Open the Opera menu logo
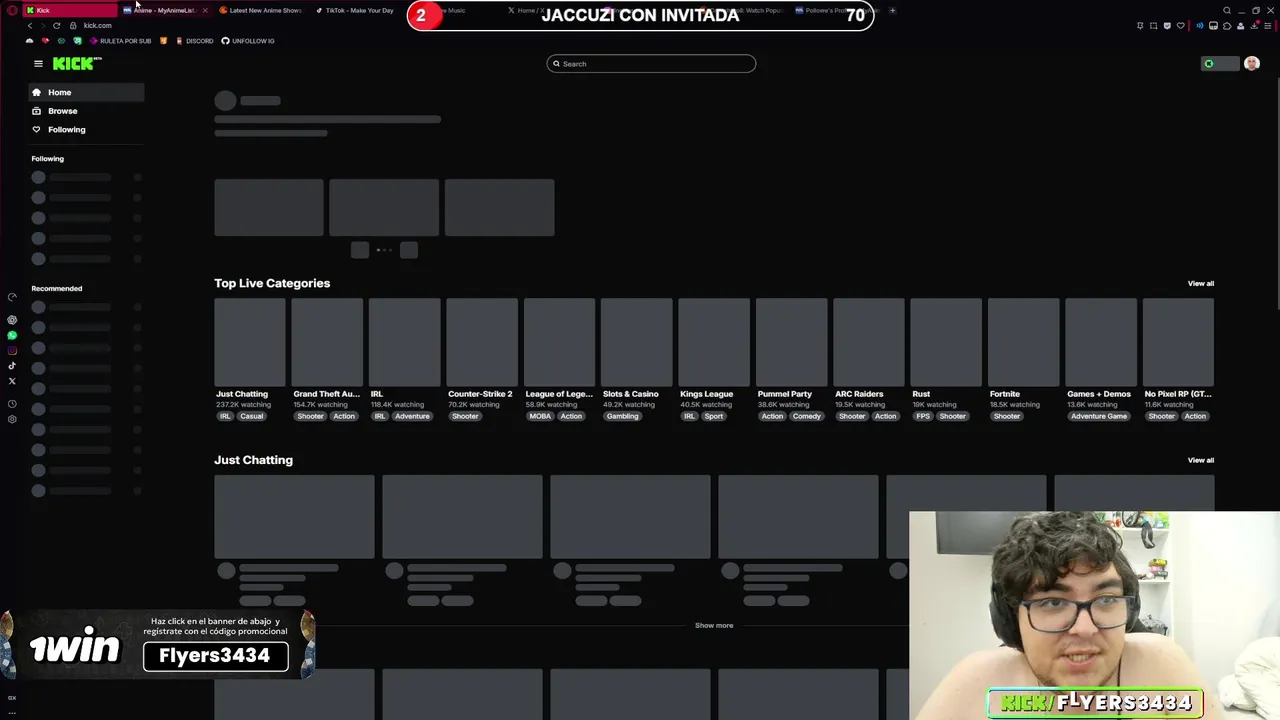The width and height of the screenshot is (1280, 720). click(x=11, y=10)
